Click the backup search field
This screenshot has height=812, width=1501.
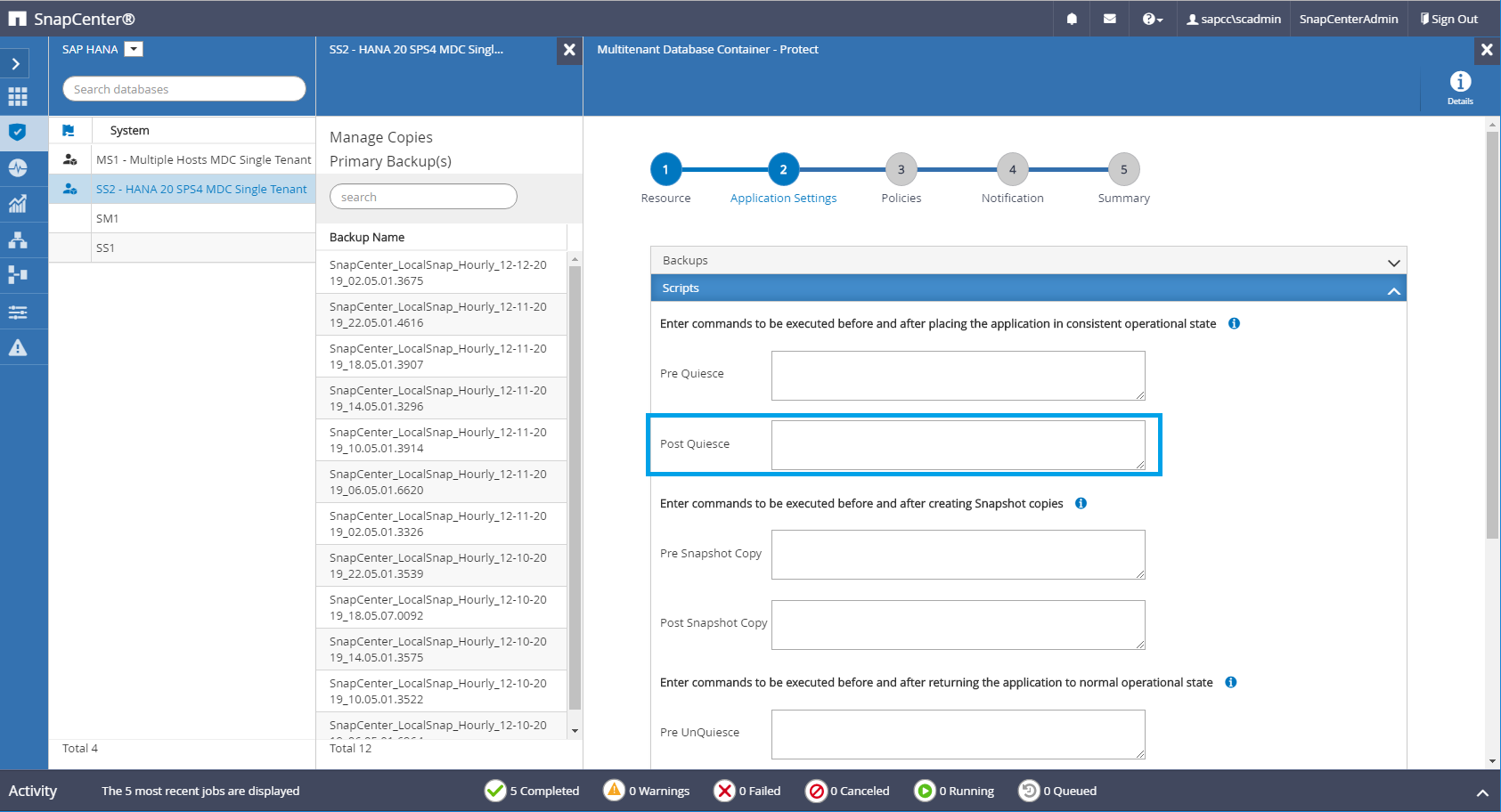[x=423, y=197]
